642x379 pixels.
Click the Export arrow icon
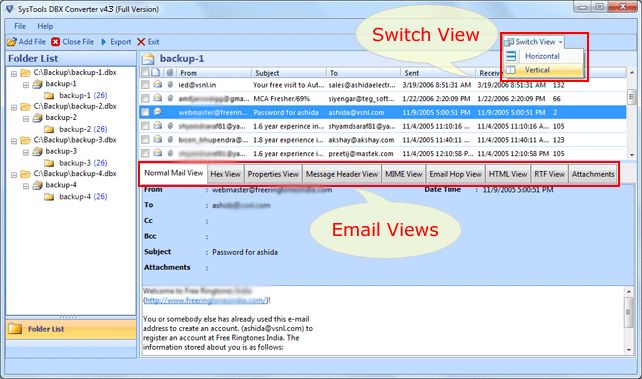click(104, 42)
